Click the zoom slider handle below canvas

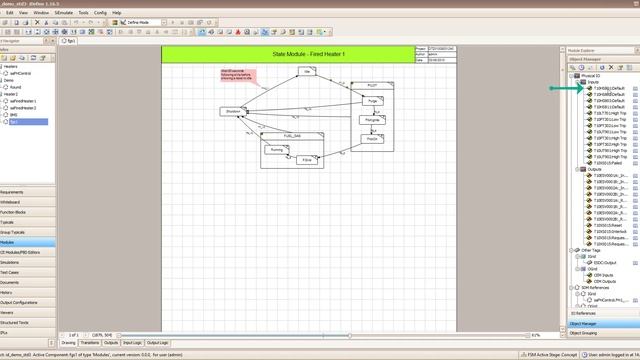point(349,336)
